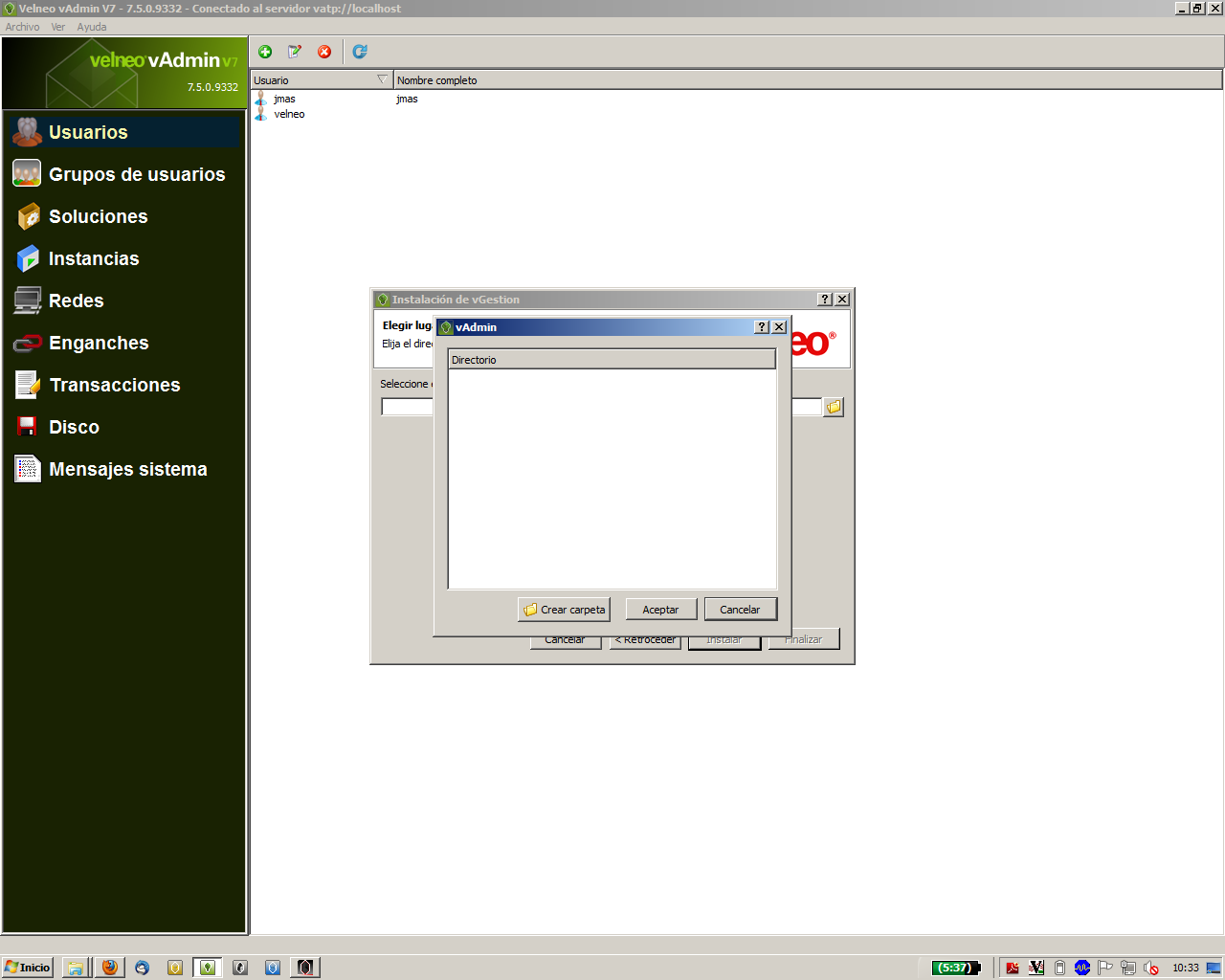Click Aceptar in the vAdmin dialog
Viewport: 1225px width, 980px height.
(x=661, y=610)
